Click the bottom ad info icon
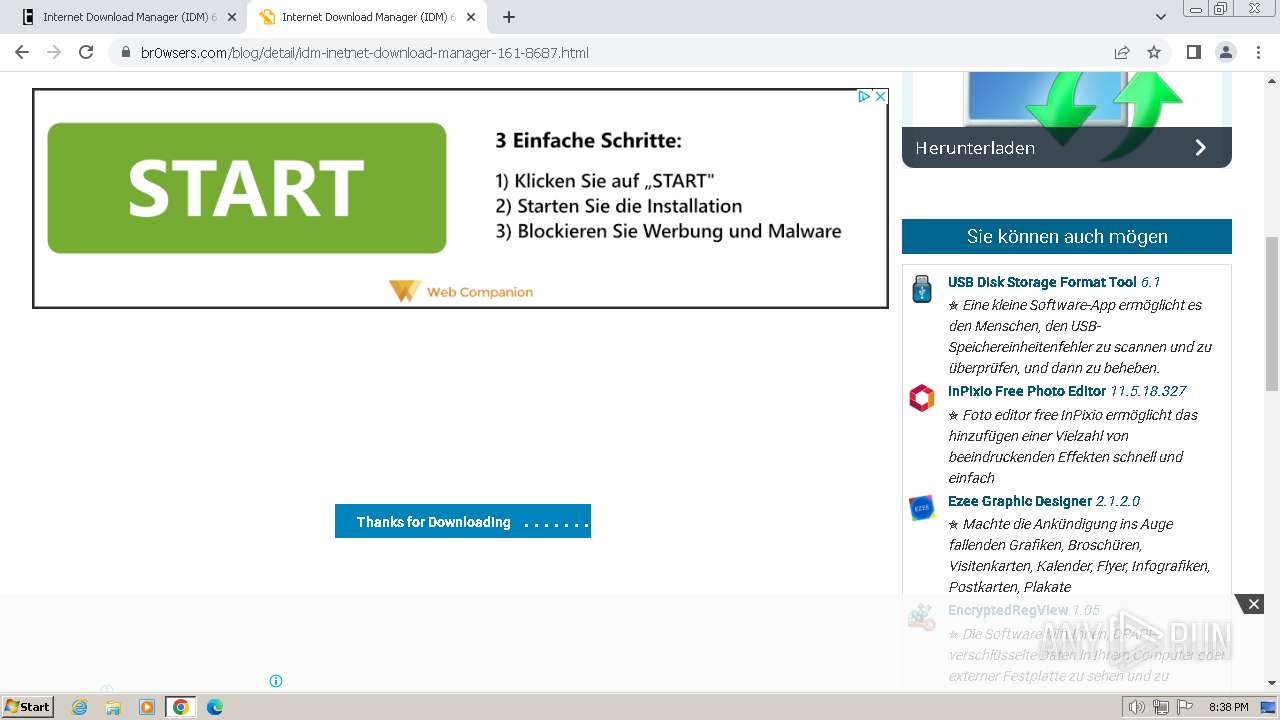Viewport: 1280px width, 720px height. [276, 681]
